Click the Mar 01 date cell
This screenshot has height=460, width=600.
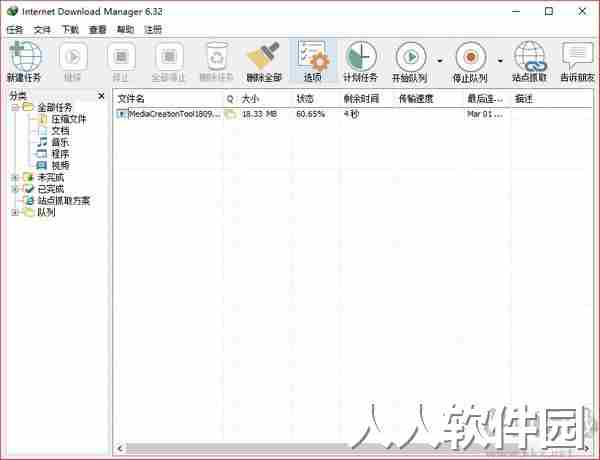click(485, 114)
